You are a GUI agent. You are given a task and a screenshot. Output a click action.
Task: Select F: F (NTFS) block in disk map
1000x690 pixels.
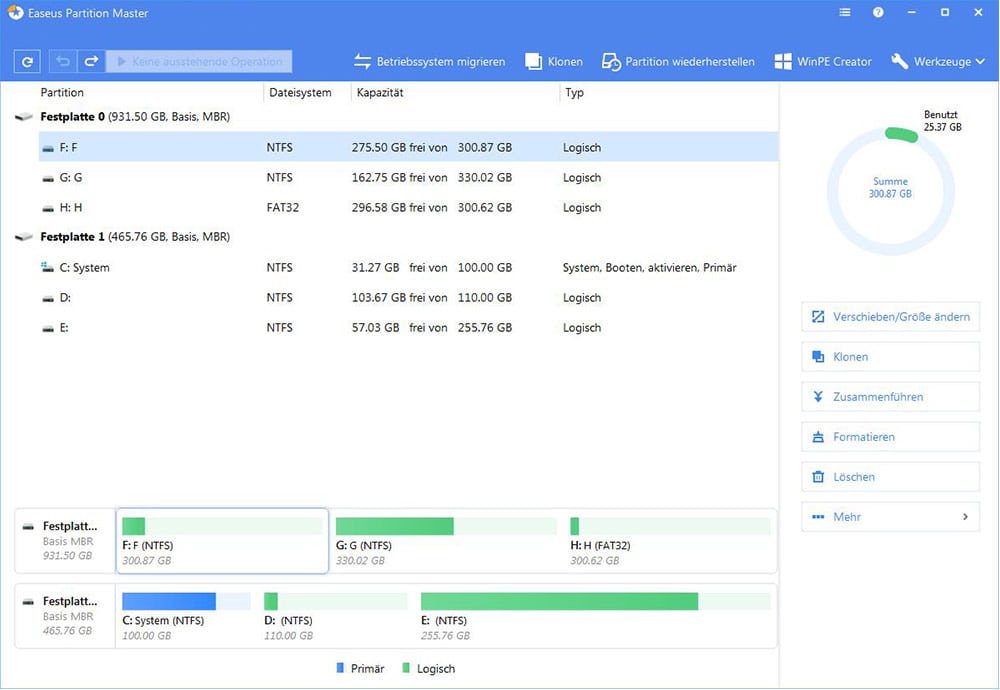pyautogui.click(x=222, y=541)
